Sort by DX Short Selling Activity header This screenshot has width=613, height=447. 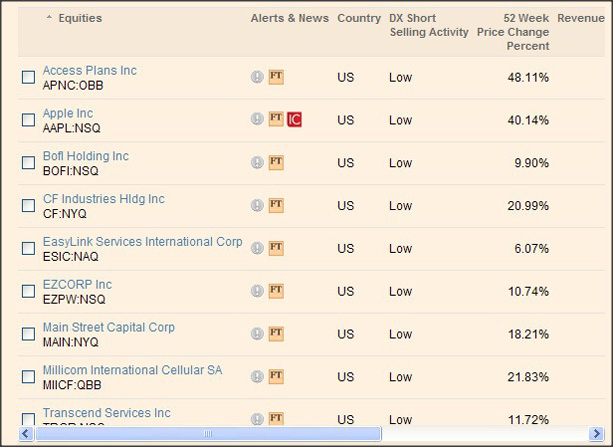[429, 25]
